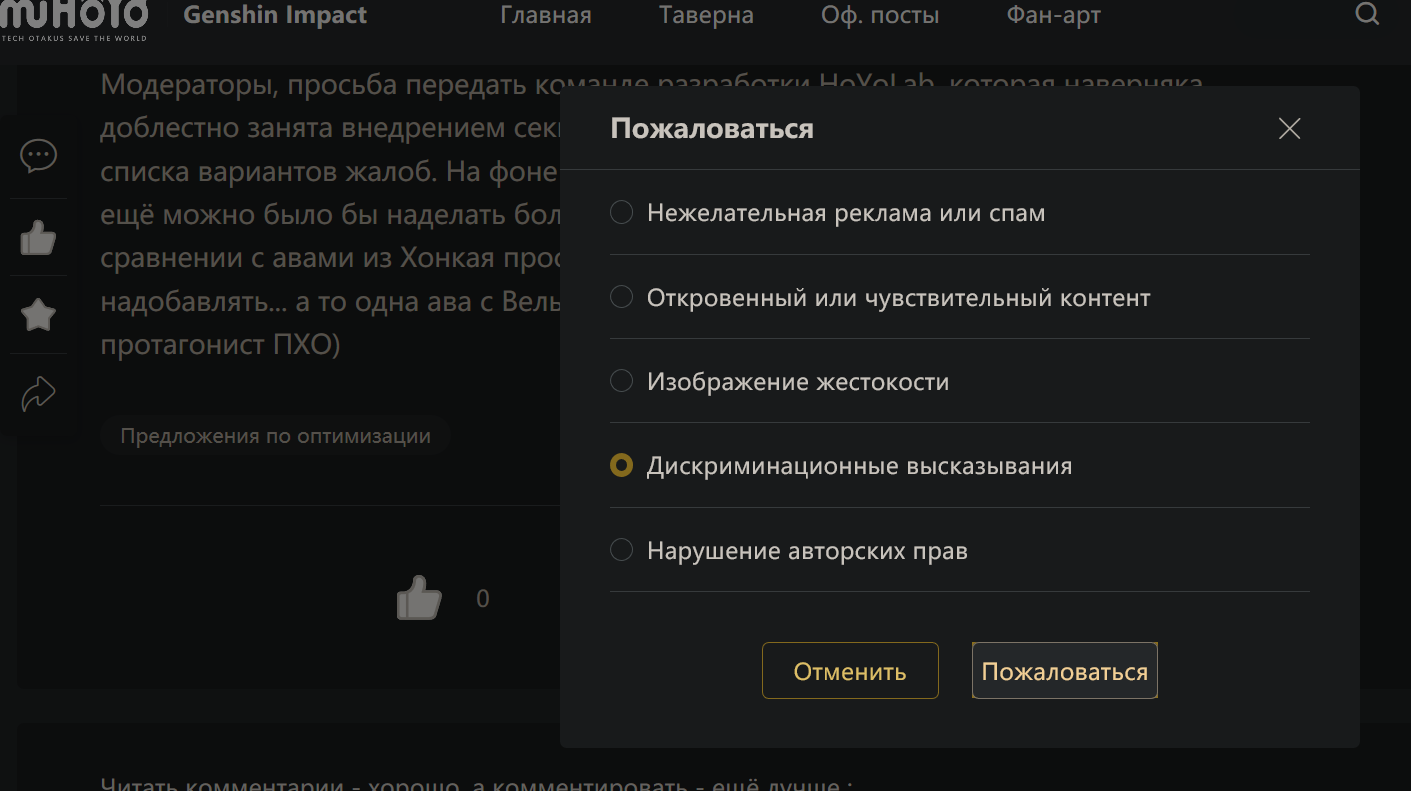1411x791 pixels.
Task: Select 'Нежелательная реклама или спам' radio option
Action: point(622,213)
